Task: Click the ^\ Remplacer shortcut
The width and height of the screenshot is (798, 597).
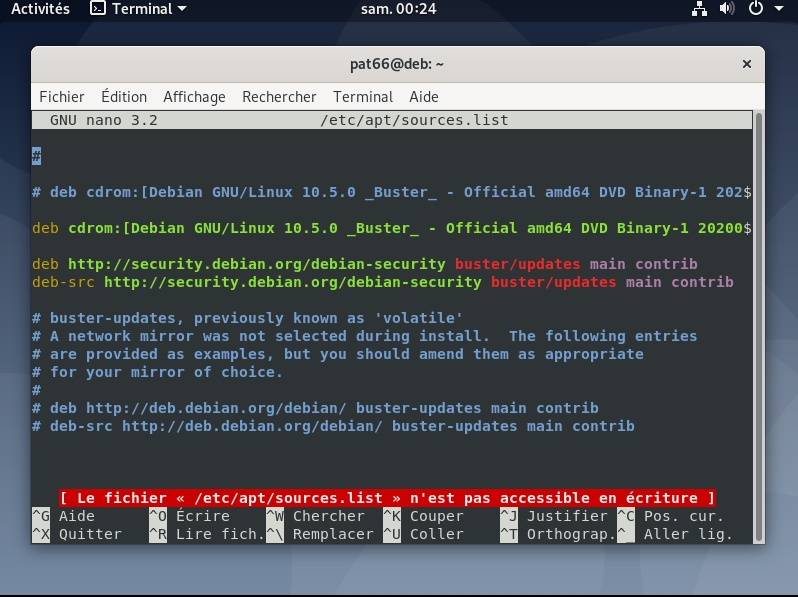Action: [320, 534]
